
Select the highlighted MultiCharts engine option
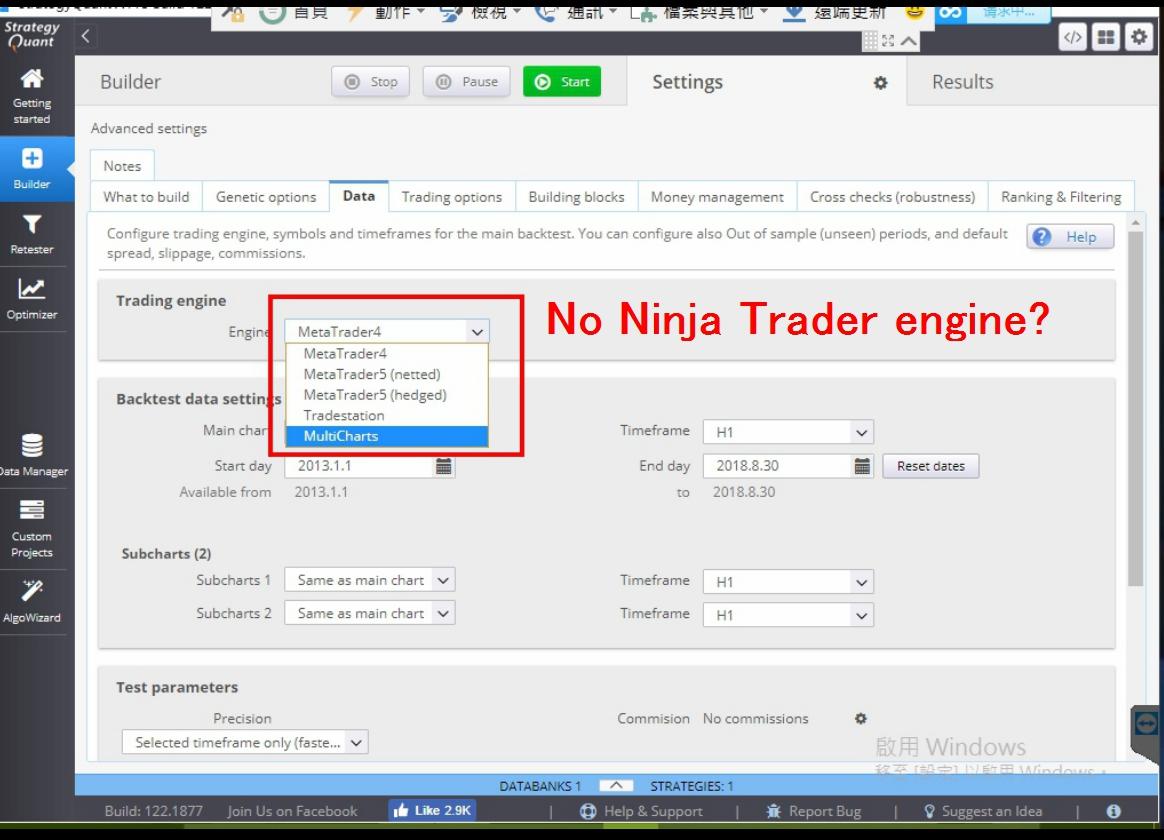point(387,436)
